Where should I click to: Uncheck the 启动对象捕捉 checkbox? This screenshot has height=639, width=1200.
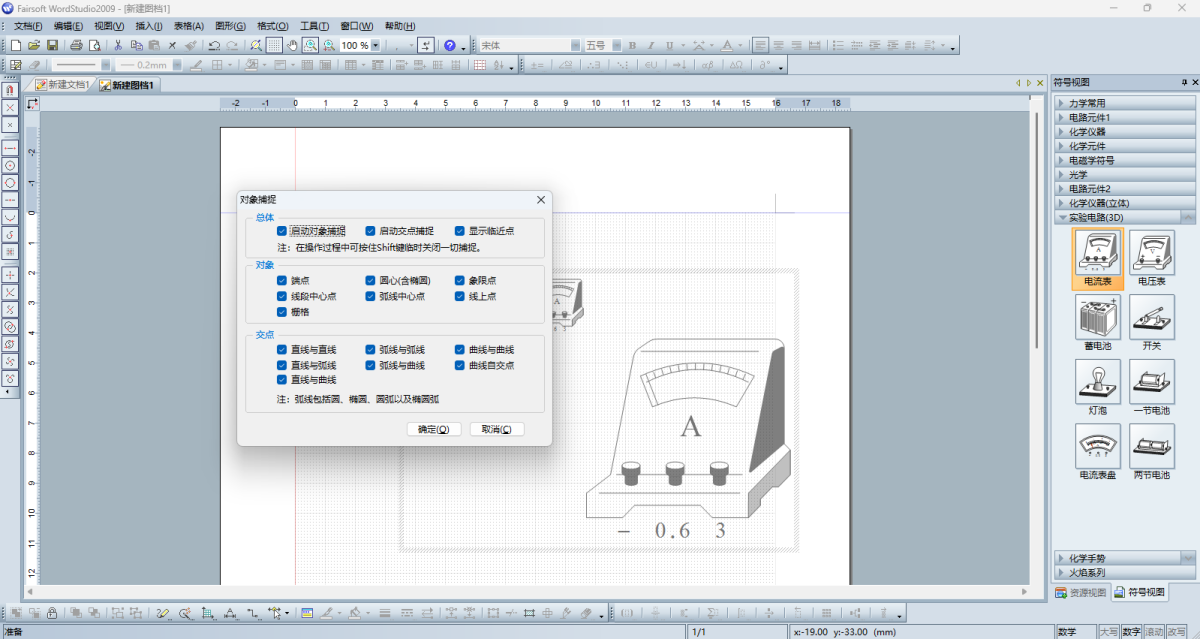(x=282, y=230)
